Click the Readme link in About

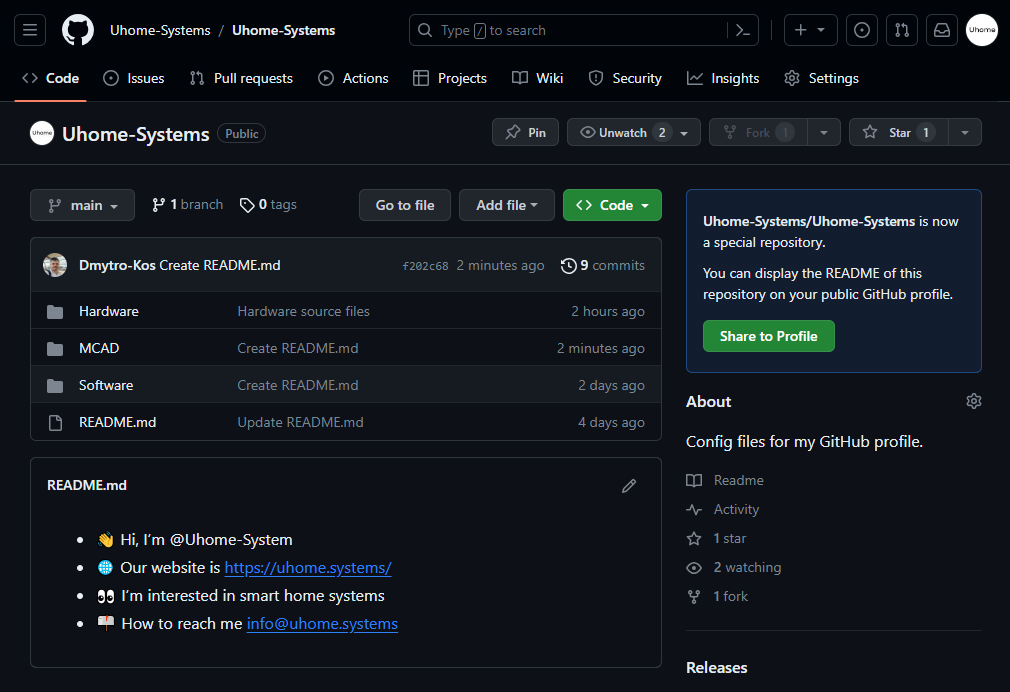pos(725,481)
